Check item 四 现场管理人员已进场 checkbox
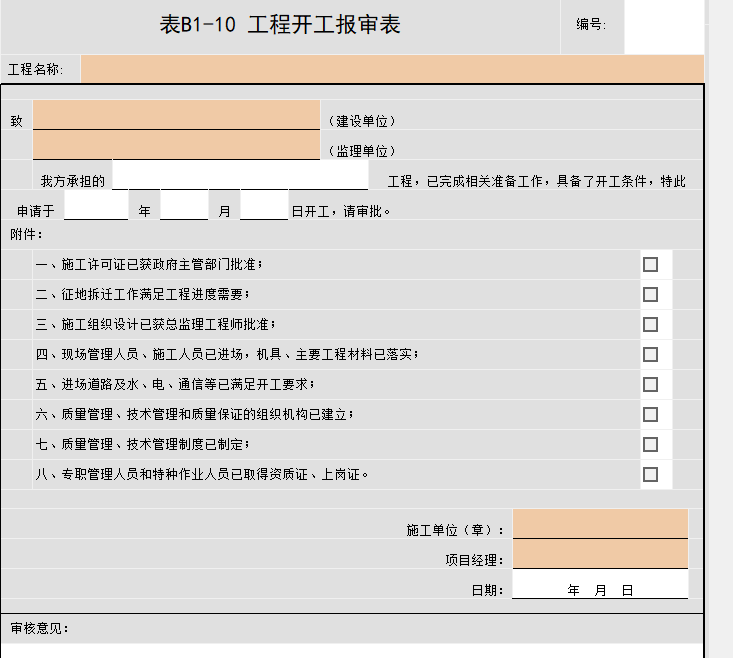The width and height of the screenshot is (733, 658). tap(650, 354)
